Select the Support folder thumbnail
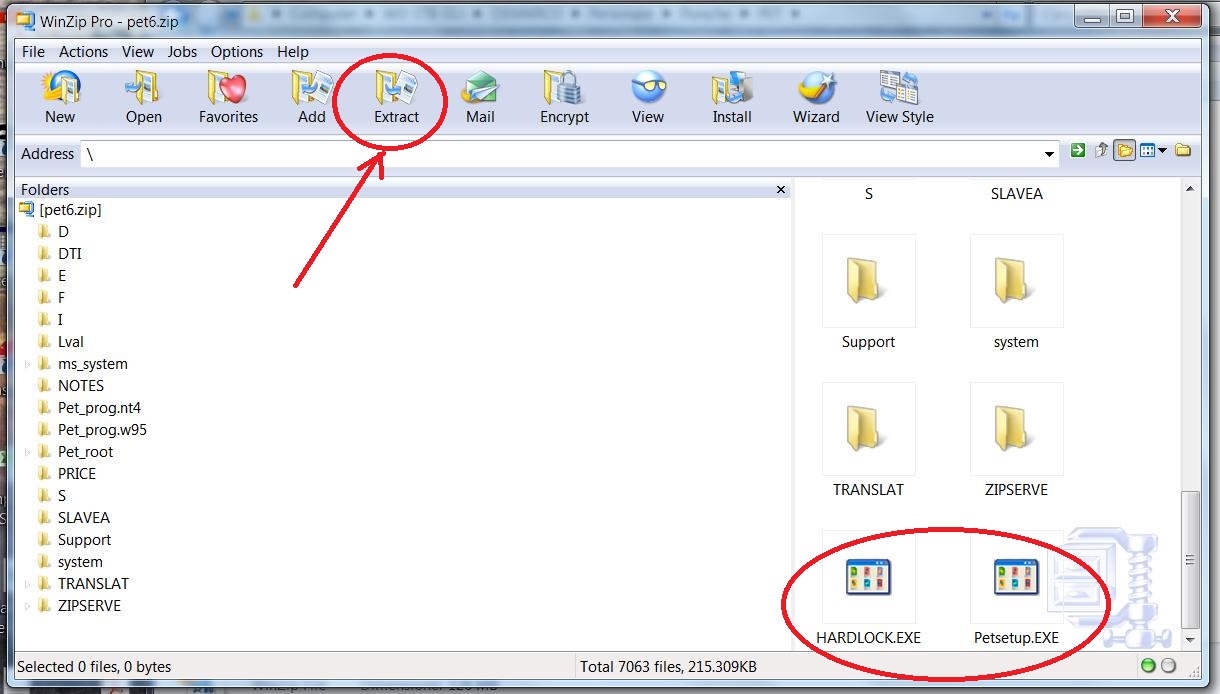 868,281
